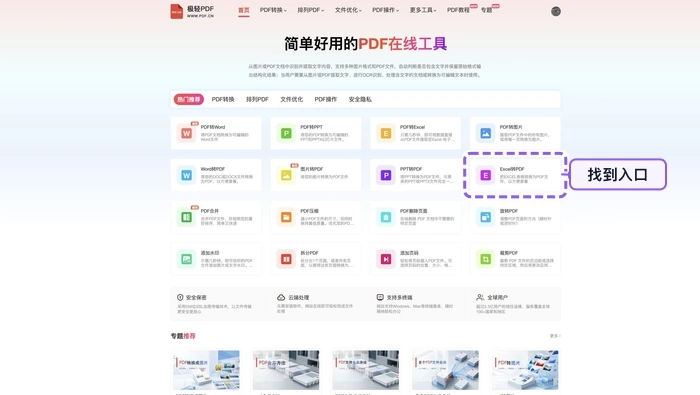Open the Word转PDF tool icon
Image resolution: width=700 pixels, height=395 pixels.
(x=187, y=175)
